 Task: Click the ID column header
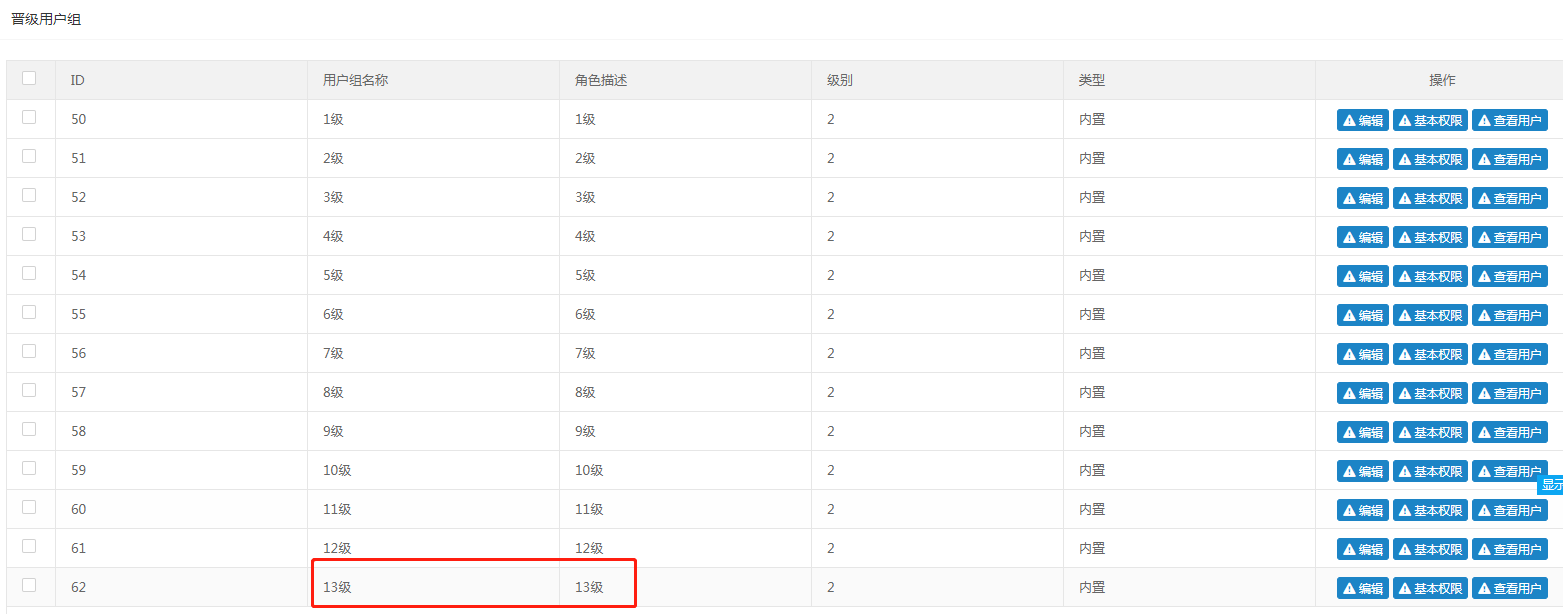click(78, 80)
